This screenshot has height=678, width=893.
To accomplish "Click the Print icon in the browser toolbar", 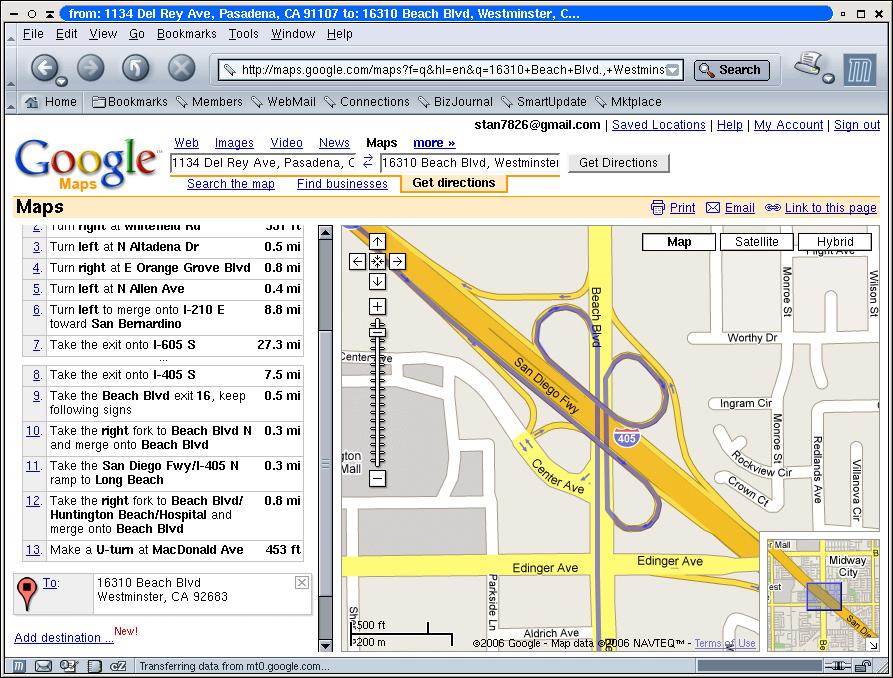I will (x=809, y=64).
